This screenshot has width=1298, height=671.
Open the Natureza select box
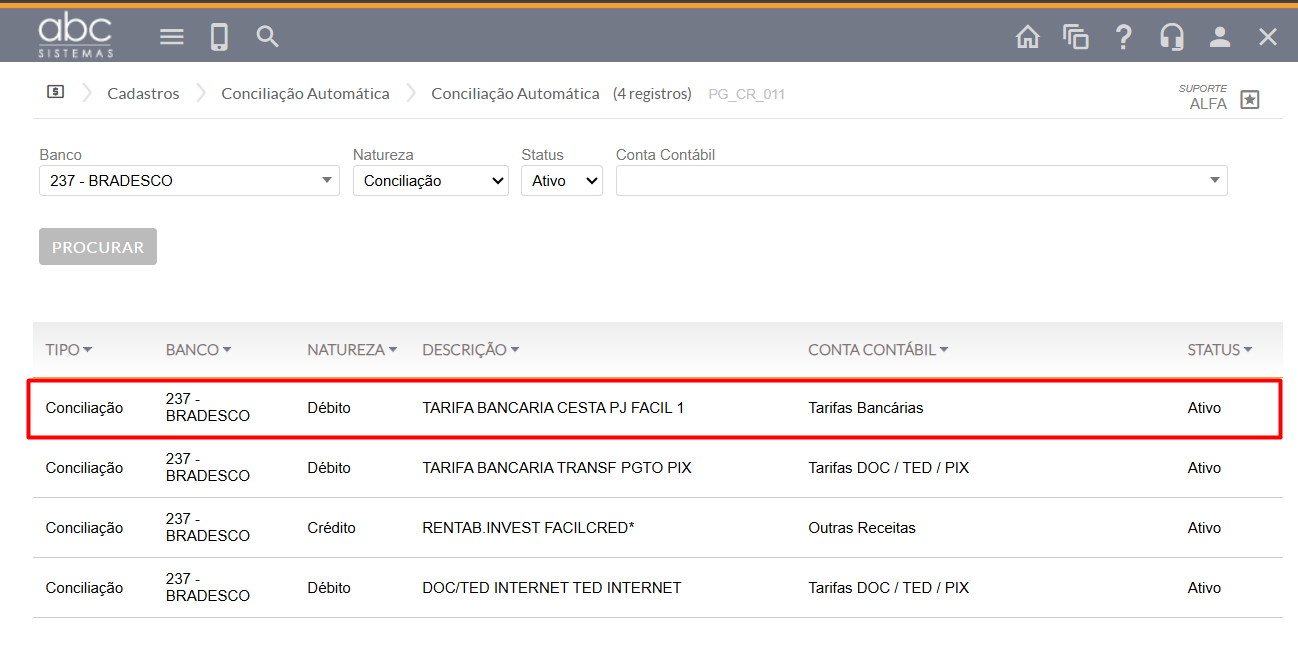(430, 181)
